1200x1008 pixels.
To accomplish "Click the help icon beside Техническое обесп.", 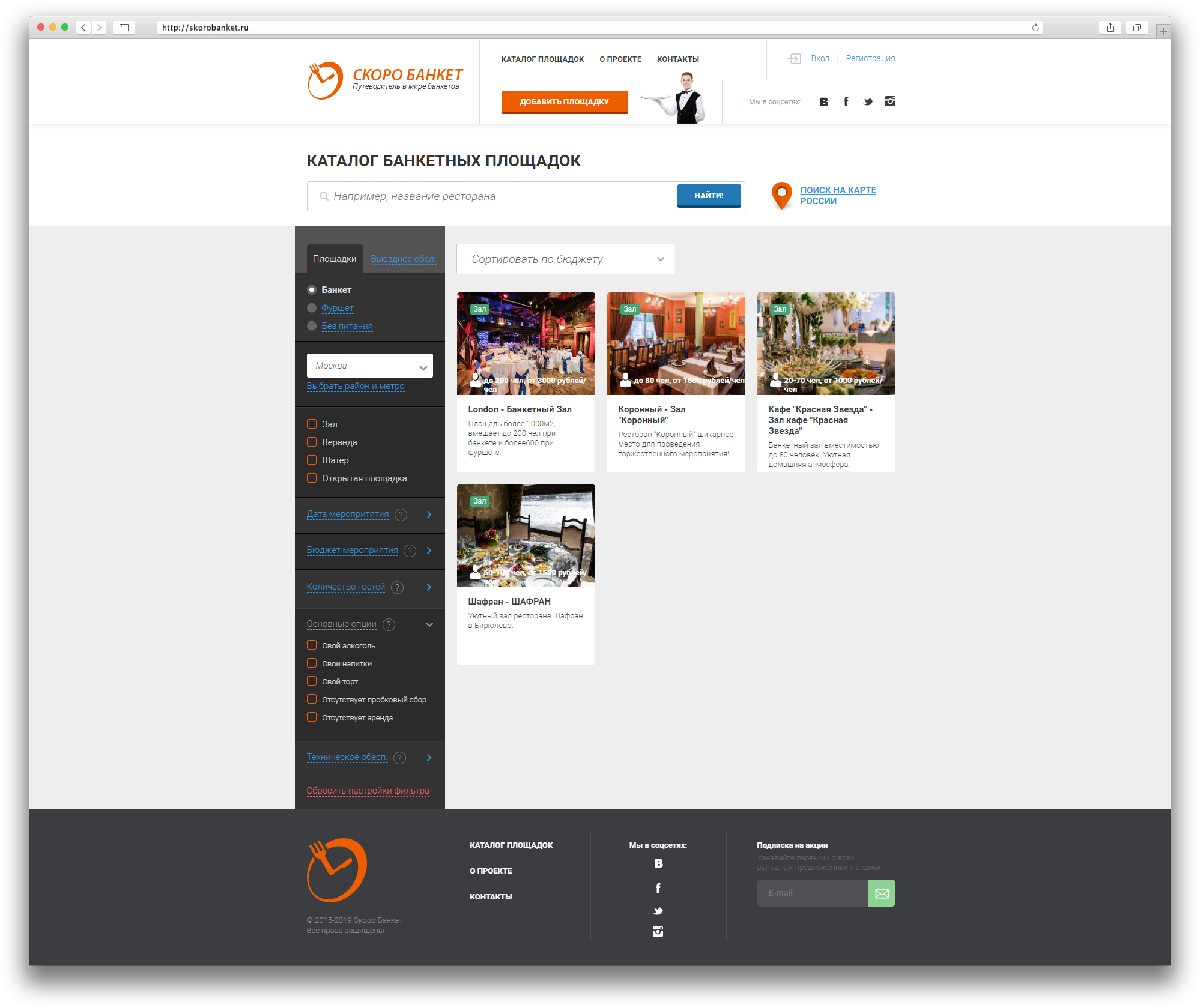I will [x=400, y=758].
